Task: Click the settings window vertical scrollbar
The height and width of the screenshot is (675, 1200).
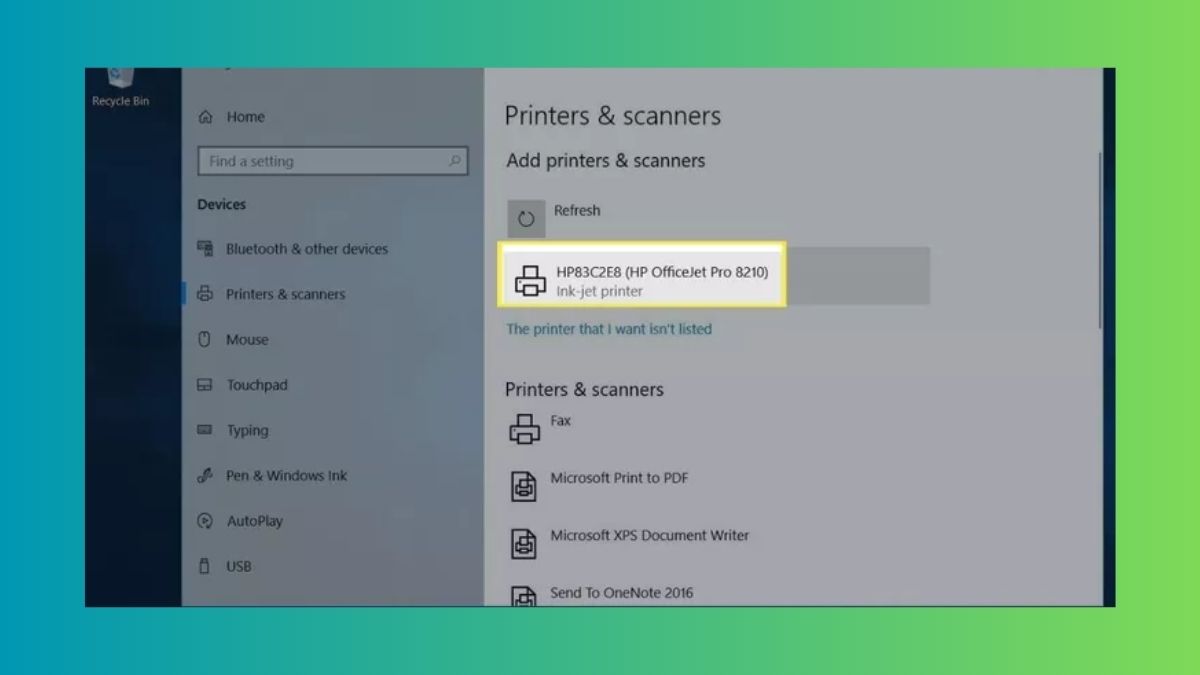Action: [1101, 240]
